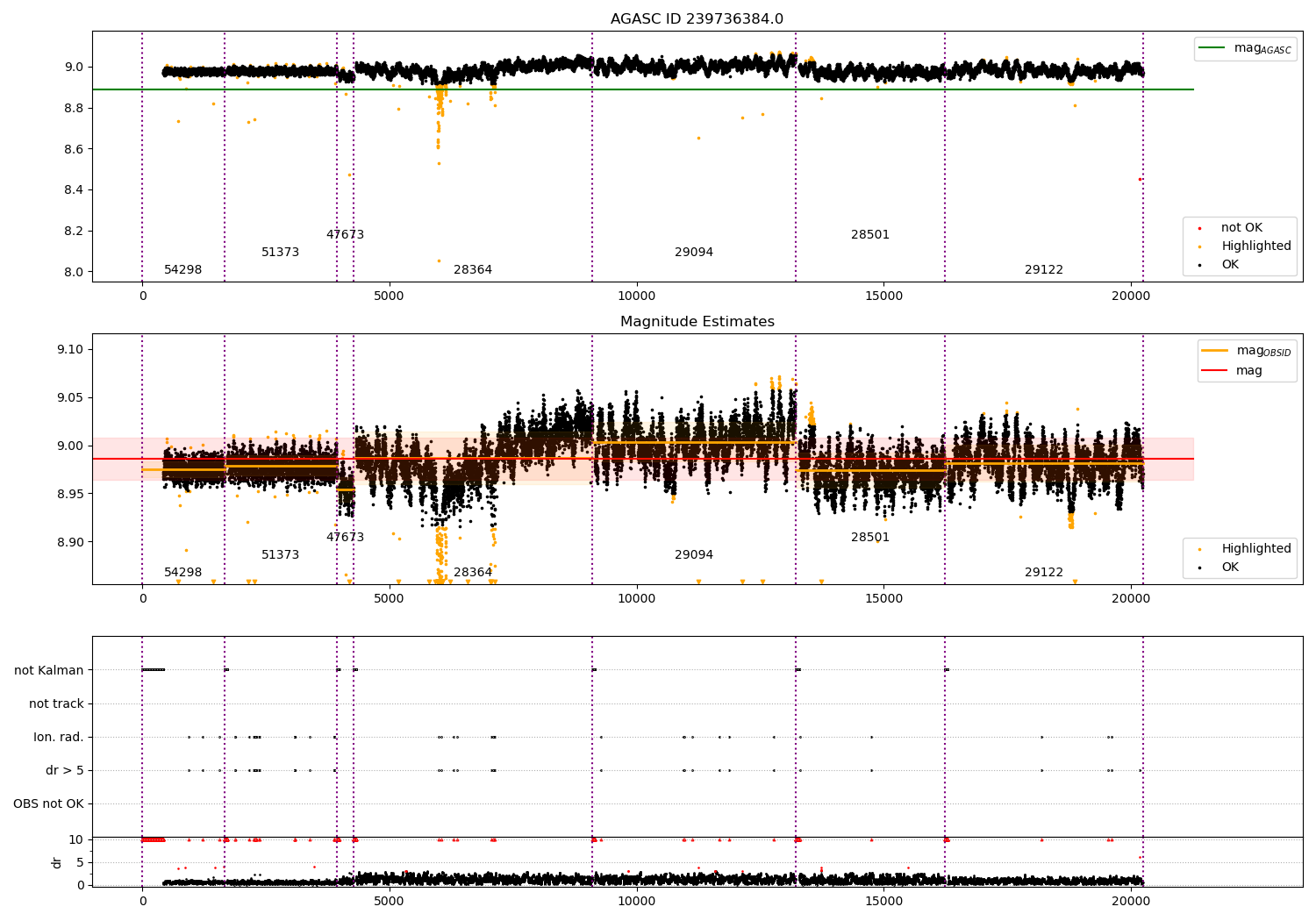
Task: Click the 8.4 y-axis tick in top plot
Action: [73, 190]
